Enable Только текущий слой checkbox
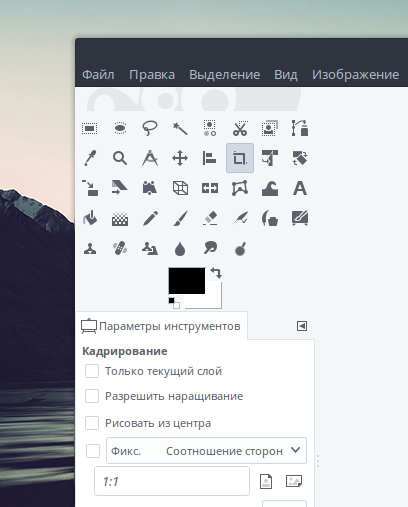 pyautogui.click(x=92, y=371)
